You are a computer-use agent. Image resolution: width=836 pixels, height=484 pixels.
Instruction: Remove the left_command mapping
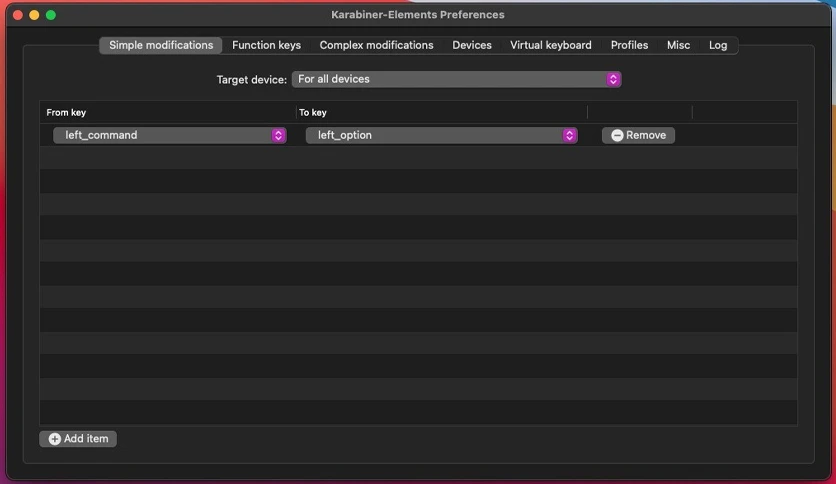click(638, 135)
